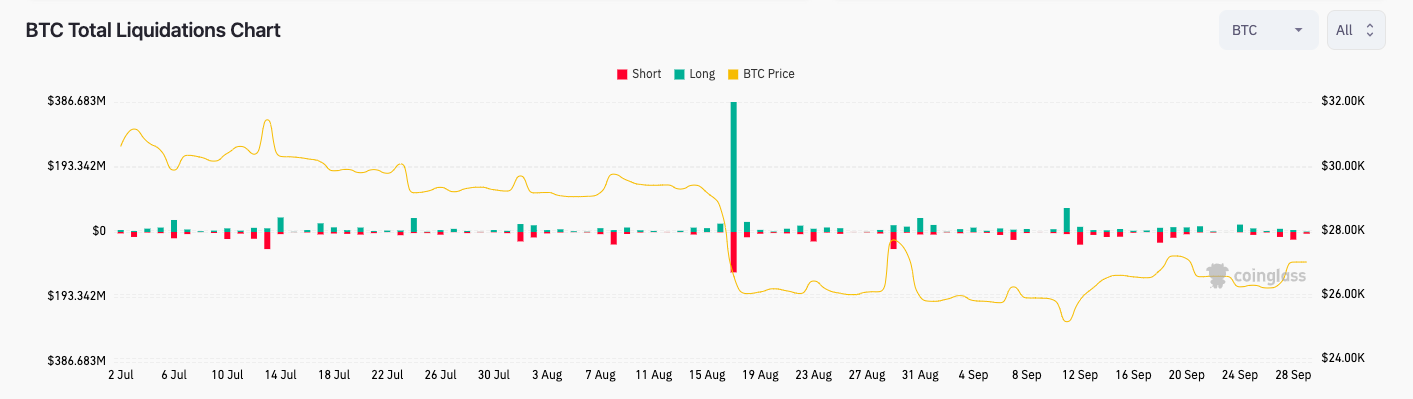Screen dimensions: 1413x399
Task: Click the green Long legend swatch
Action: point(679,74)
